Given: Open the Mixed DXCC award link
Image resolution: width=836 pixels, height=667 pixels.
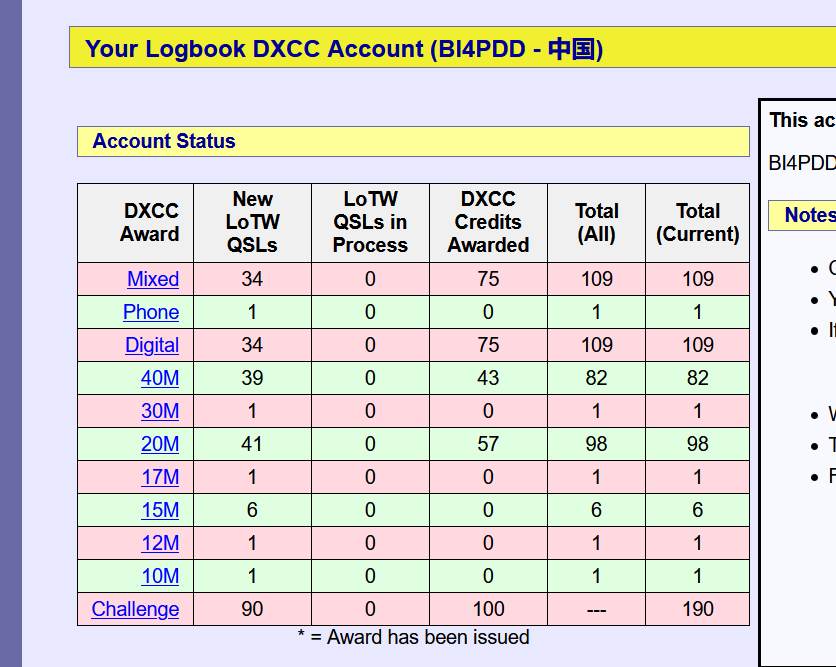Looking at the screenshot, I should [153, 279].
